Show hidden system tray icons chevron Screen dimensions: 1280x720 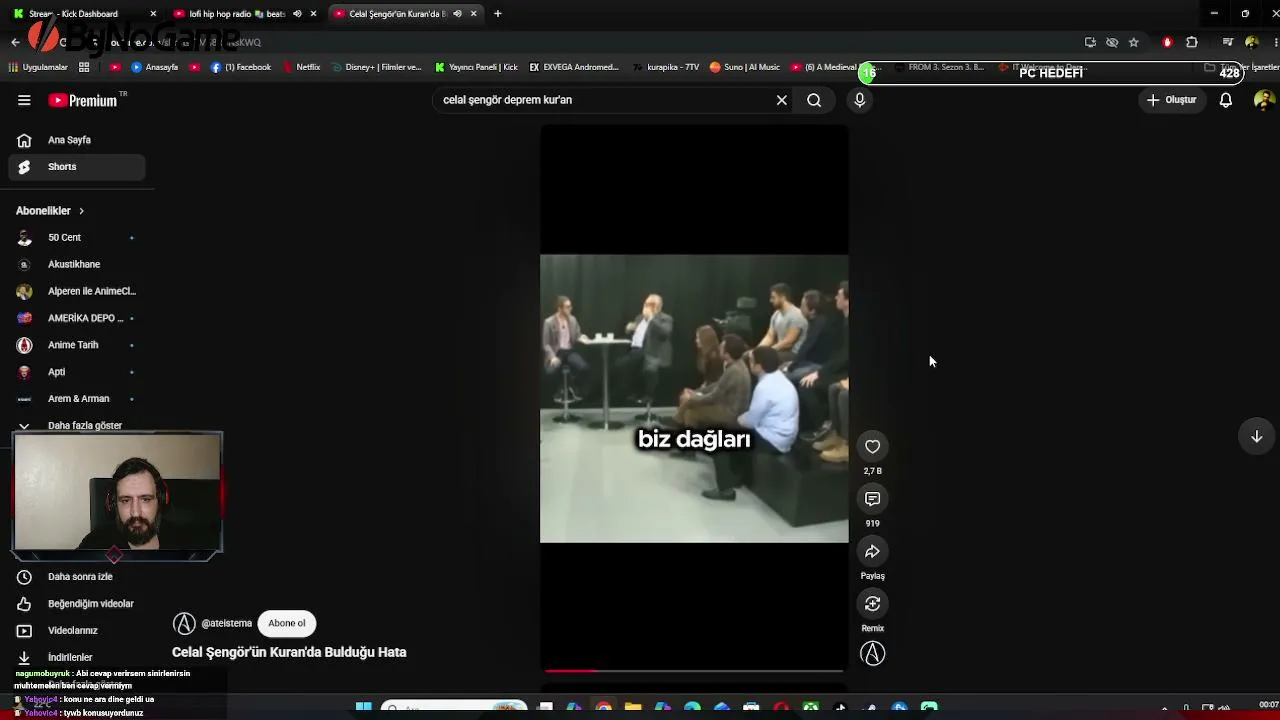[x=1166, y=709]
